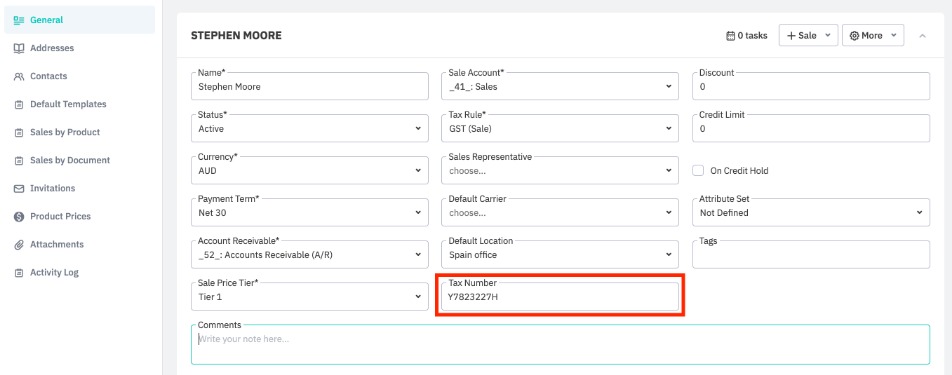Click the Product Prices dollar icon
This screenshot has width=952, height=375.
(x=19, y=217)
